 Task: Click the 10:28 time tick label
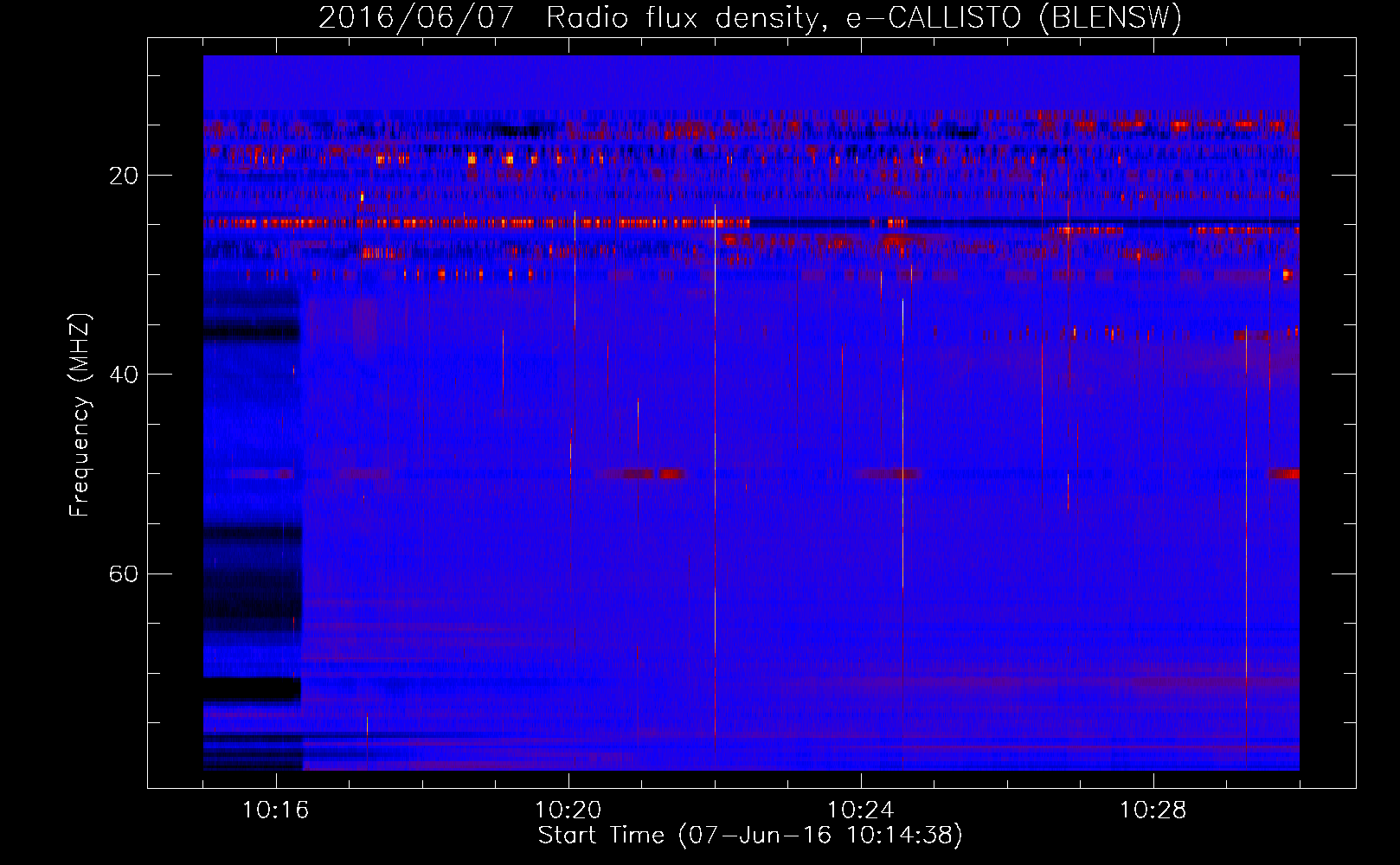1153,811
